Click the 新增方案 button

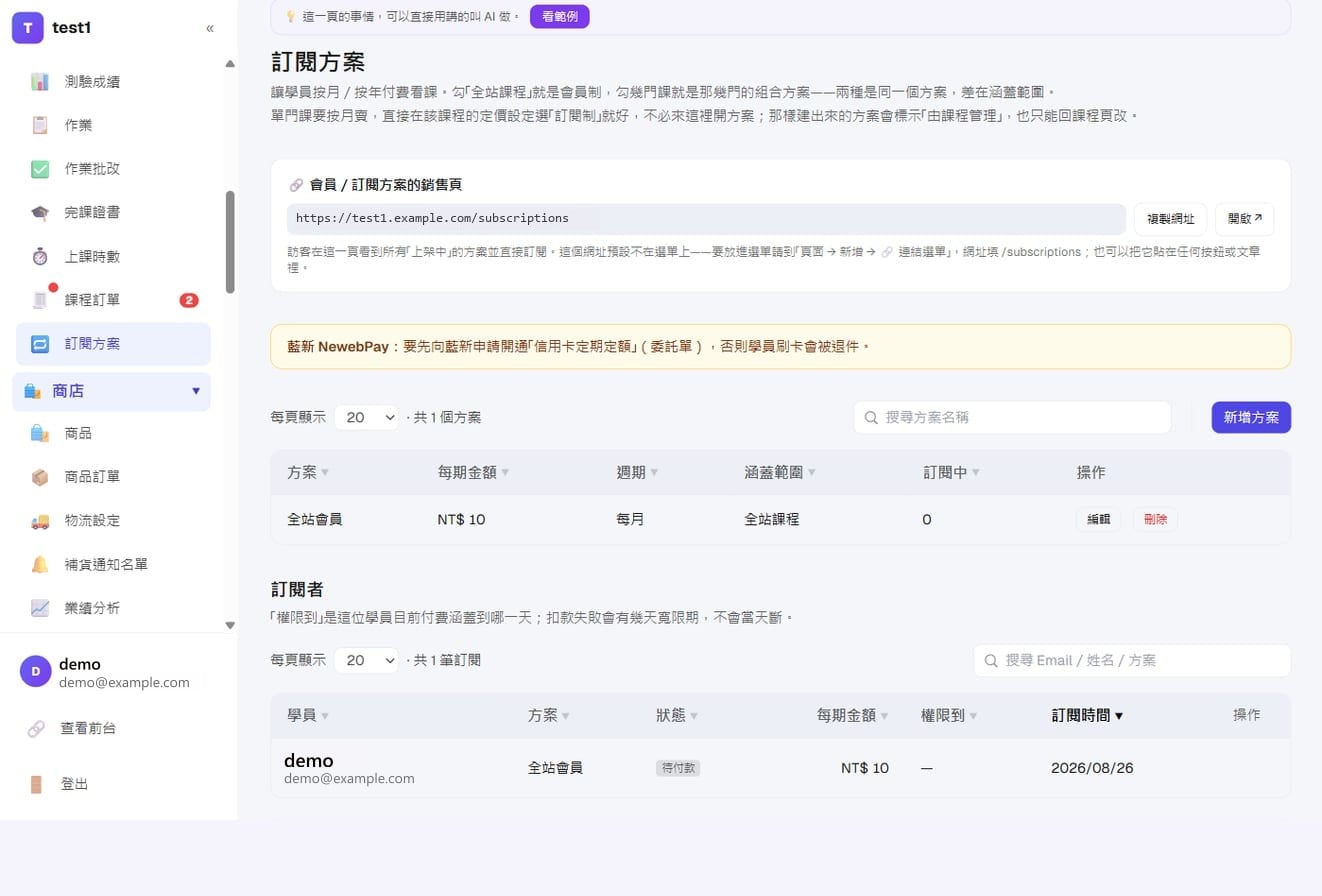tap(1251, 417)
